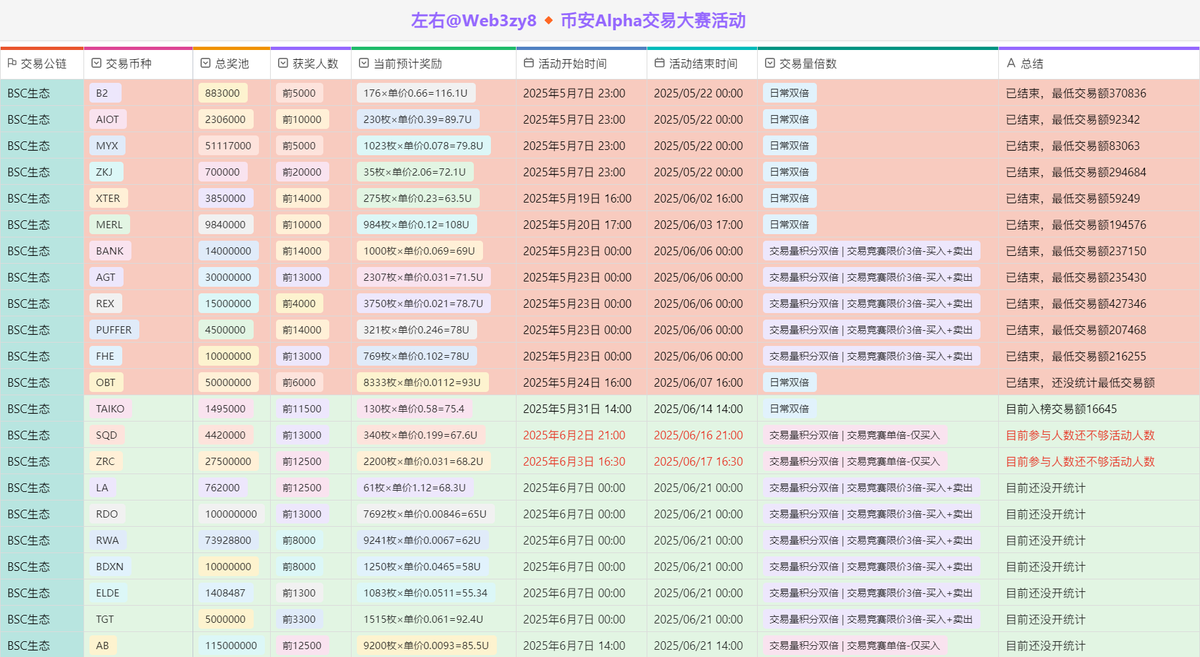1200x657 pixels.
Task: Click the ELDE token tag
Action: tap(108, 593)
